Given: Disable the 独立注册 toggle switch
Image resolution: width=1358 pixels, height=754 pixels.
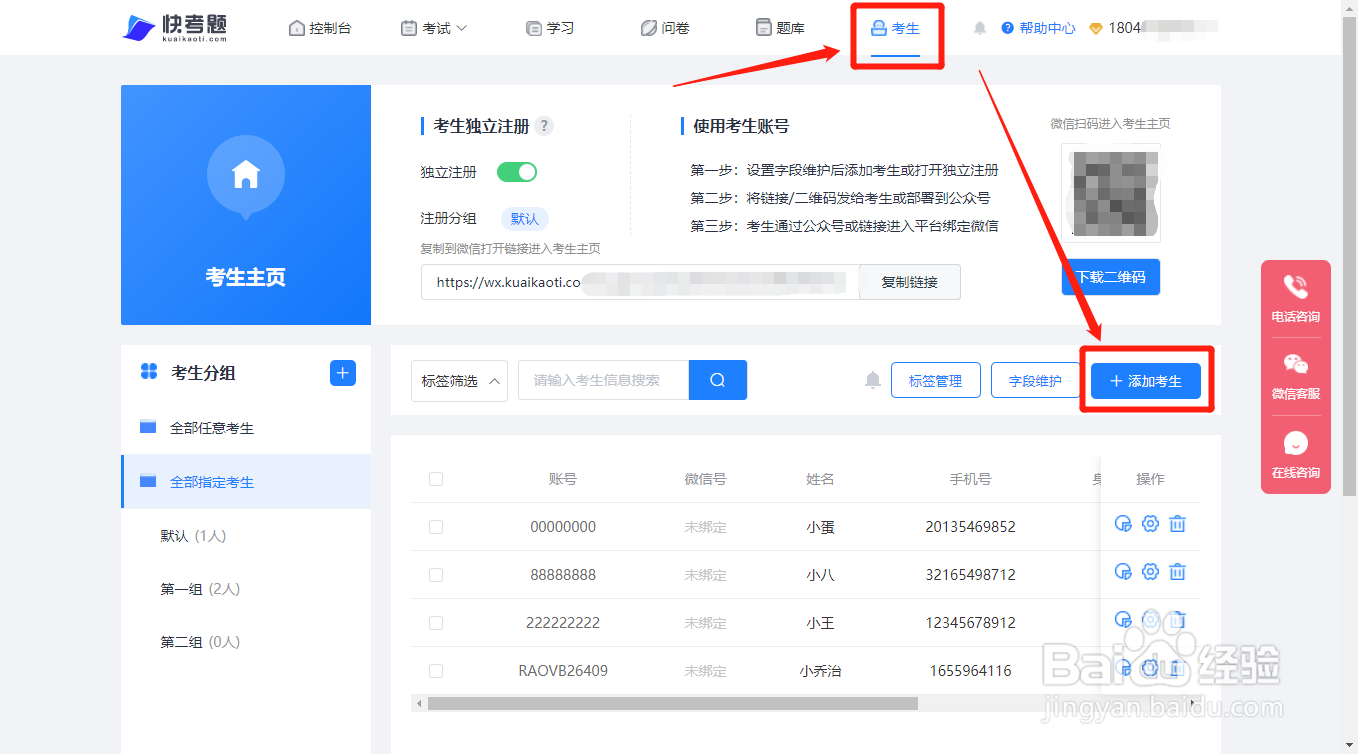Looking at the screenshot, I should coord(516,172).
